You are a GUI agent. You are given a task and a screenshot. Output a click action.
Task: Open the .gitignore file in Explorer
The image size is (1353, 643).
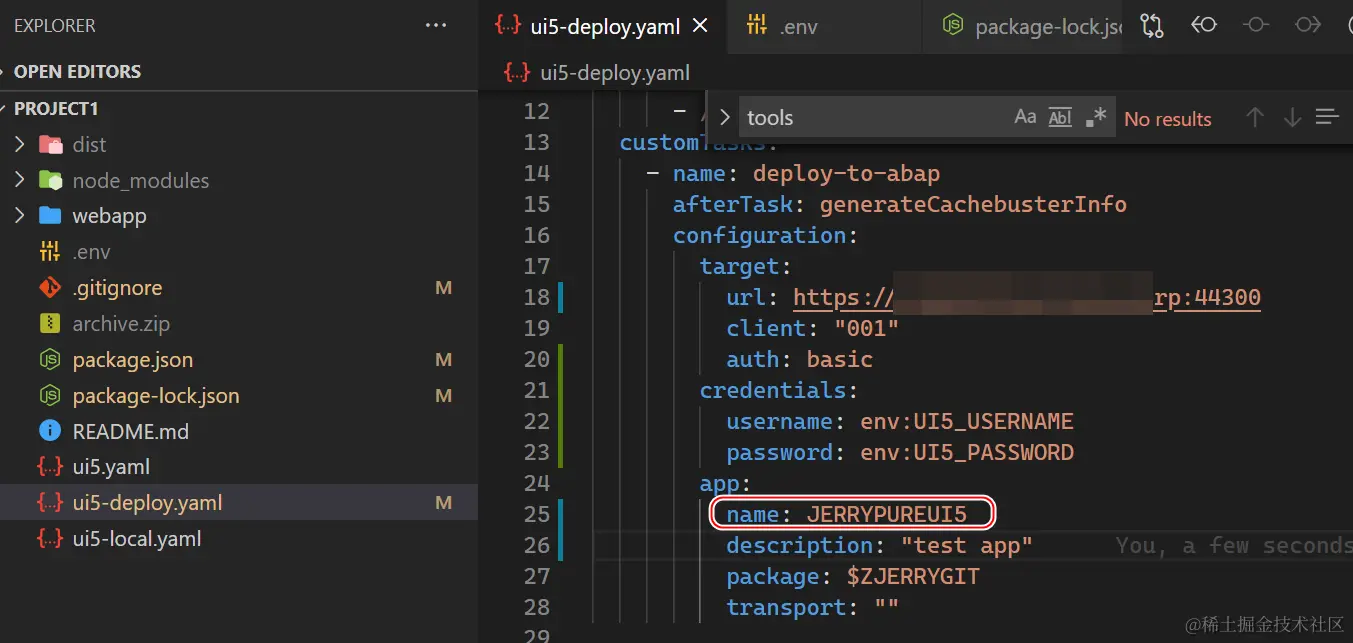coord(239,288)
